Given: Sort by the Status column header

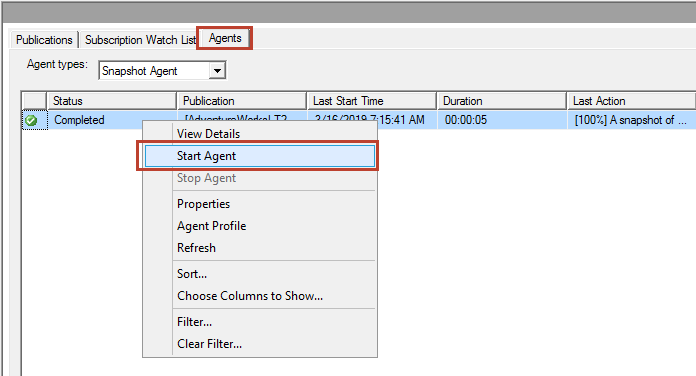Looking at the screenshot, I should 112,101.
